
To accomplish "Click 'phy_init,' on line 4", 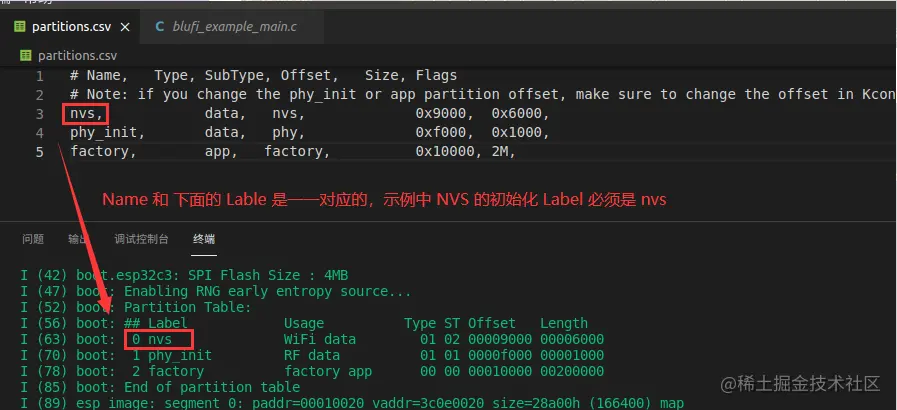I will [108, 133].
